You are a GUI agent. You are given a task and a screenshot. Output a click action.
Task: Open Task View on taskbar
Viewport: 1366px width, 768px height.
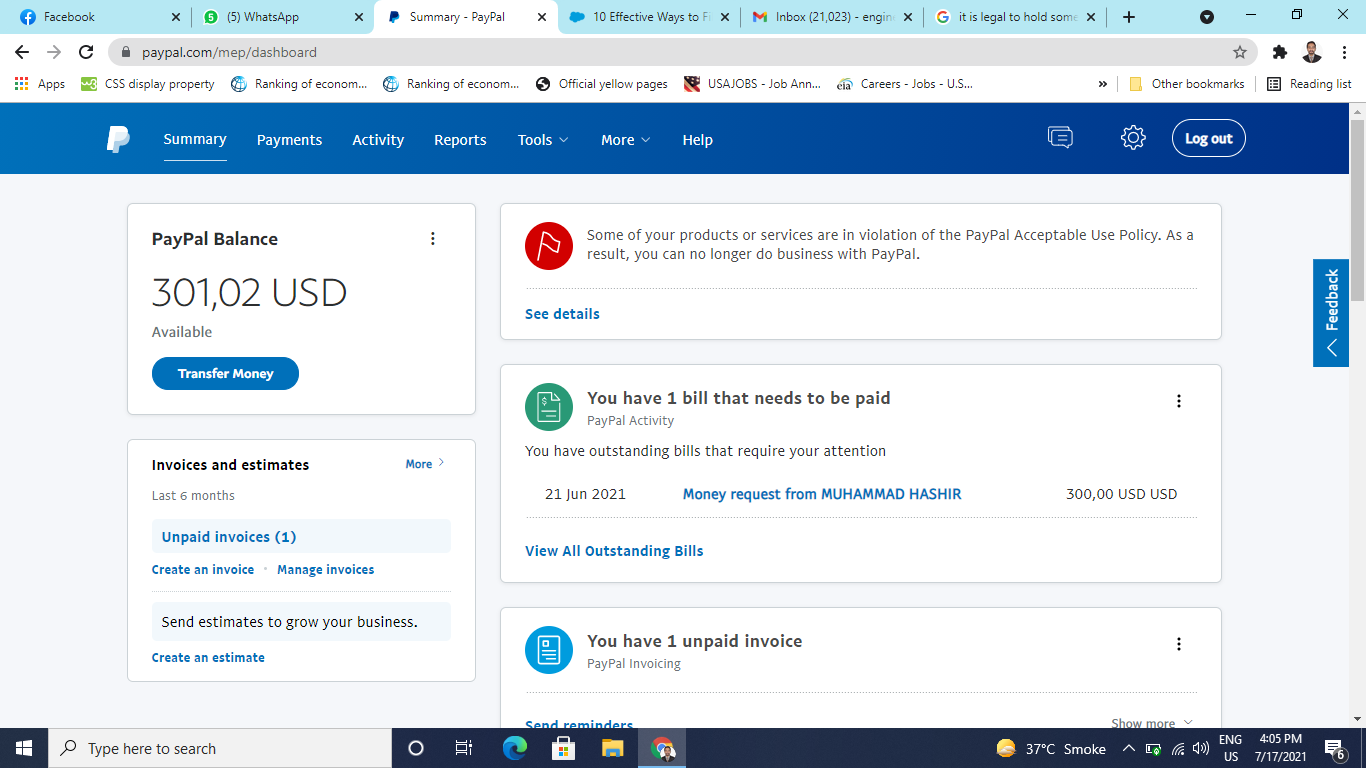(464, 748)
